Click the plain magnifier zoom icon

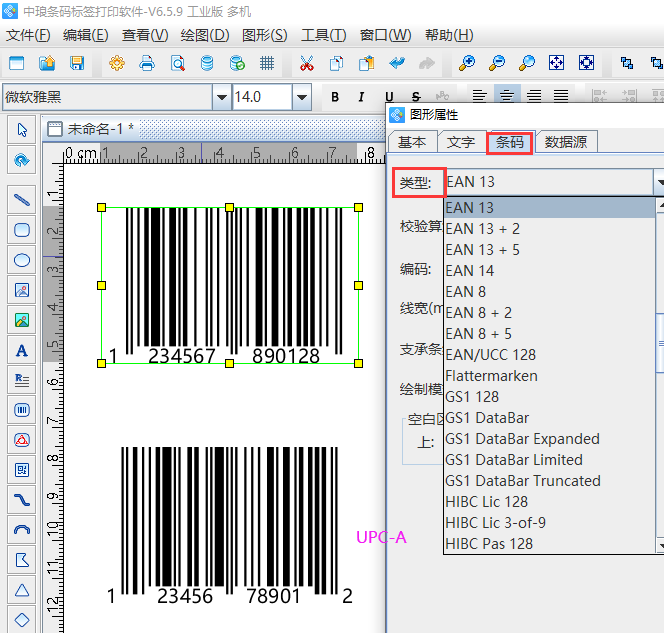click(527, 64)
